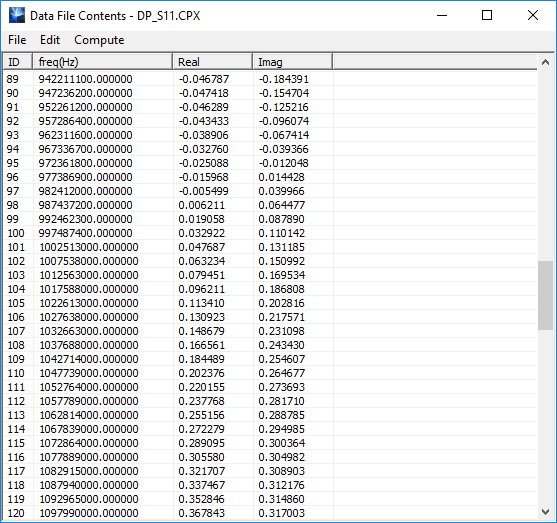This screenshot has width=557, height=523.
Task: Click Real value 0.113410
Action: pyautogui.click(x=201, y=303)
